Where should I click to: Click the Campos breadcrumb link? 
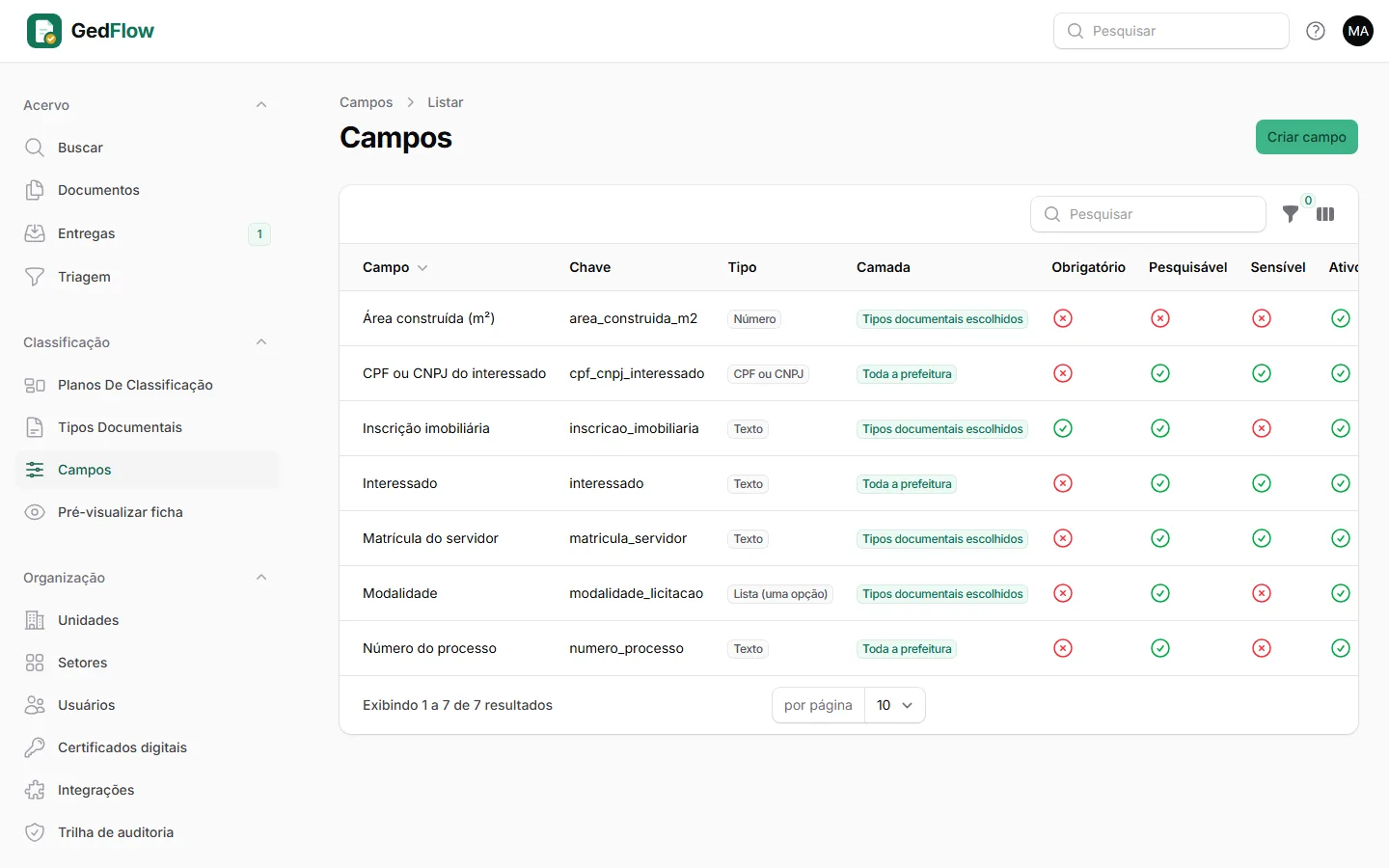367,102
